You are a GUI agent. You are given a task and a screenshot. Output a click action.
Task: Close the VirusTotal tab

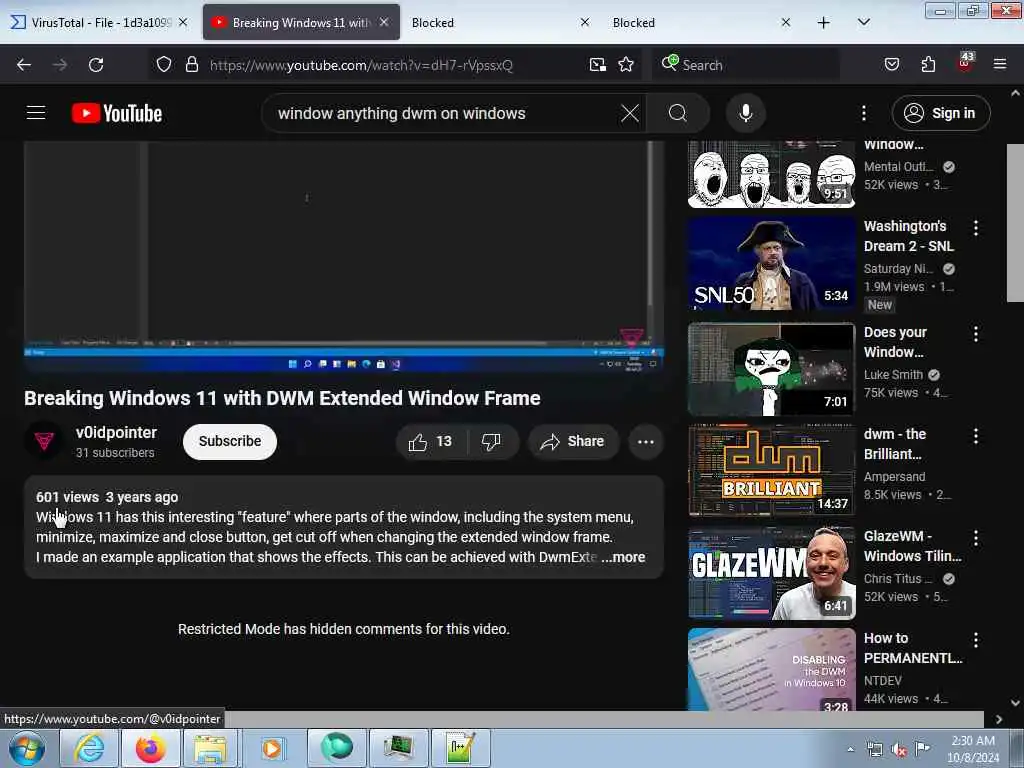(x=183, y=22)
